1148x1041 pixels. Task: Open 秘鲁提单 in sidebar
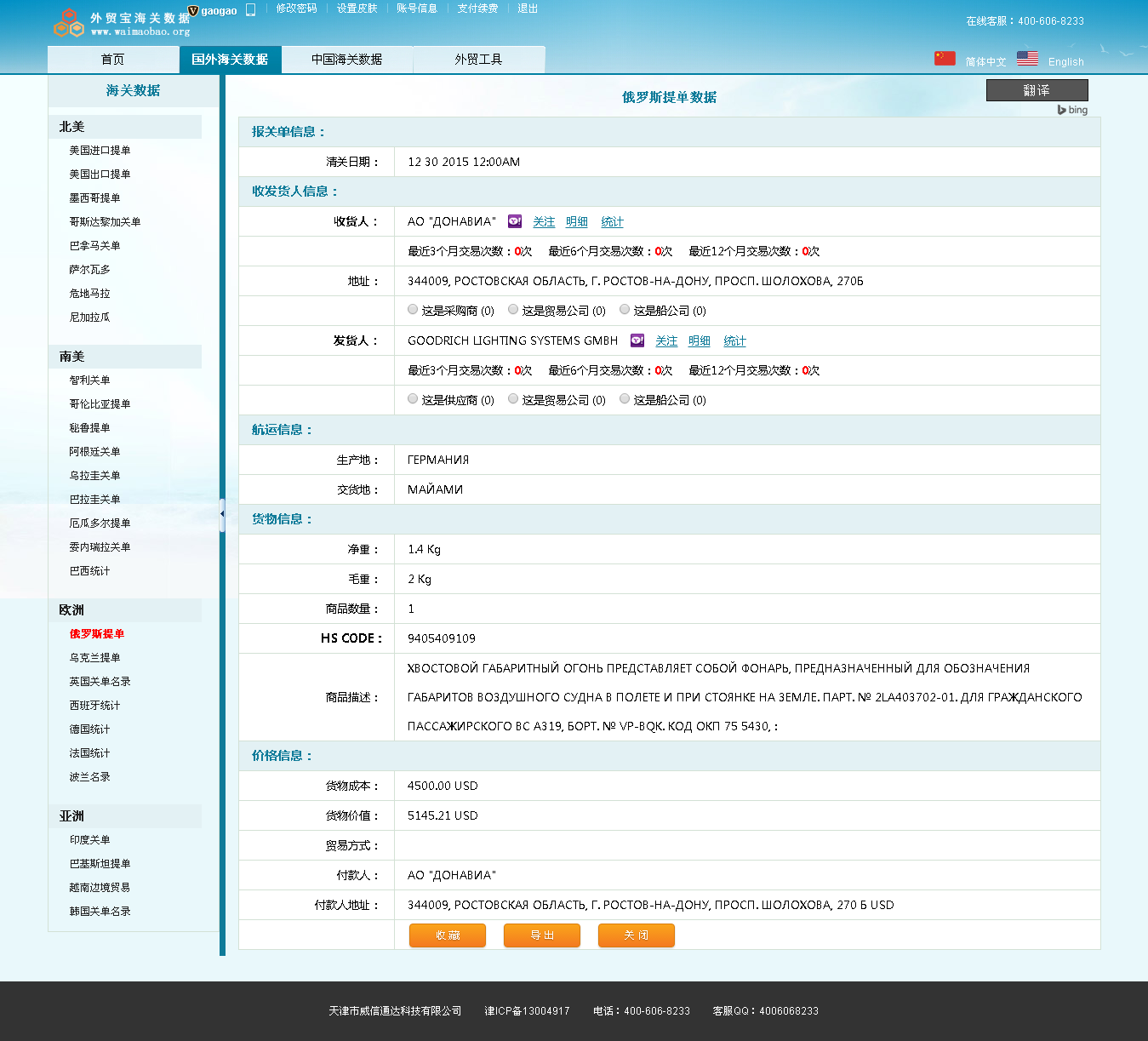point(89,428)
